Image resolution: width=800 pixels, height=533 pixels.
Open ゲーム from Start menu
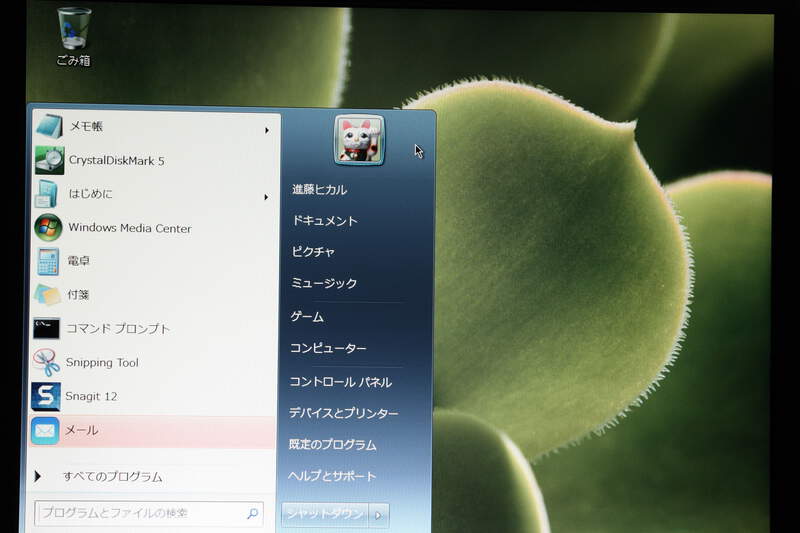click(x=307, y=317)
